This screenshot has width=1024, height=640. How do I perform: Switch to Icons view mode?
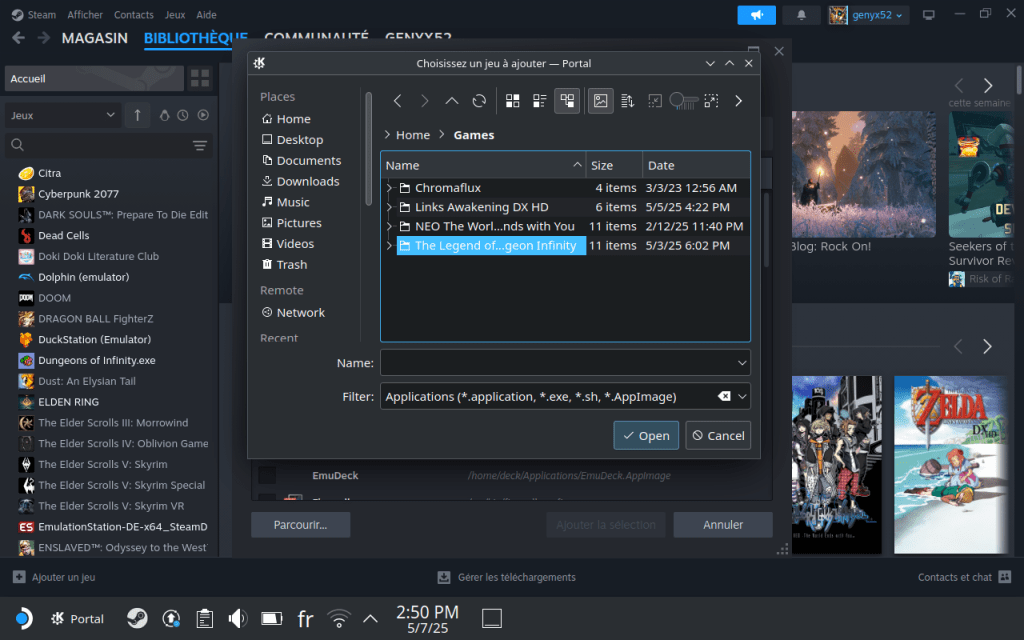pyautogui.click(x=513, y=101)
